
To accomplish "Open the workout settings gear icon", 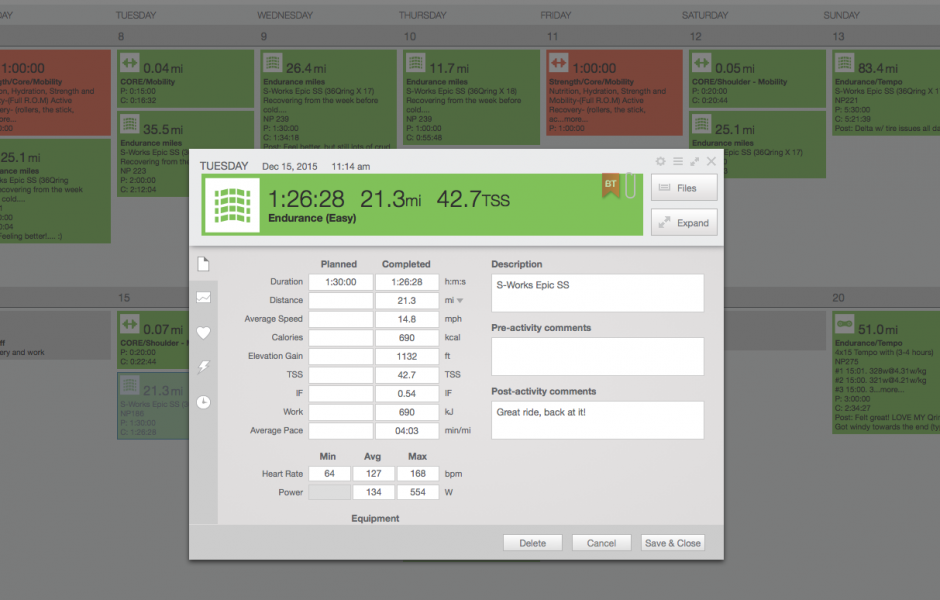I will click(660, 161).
